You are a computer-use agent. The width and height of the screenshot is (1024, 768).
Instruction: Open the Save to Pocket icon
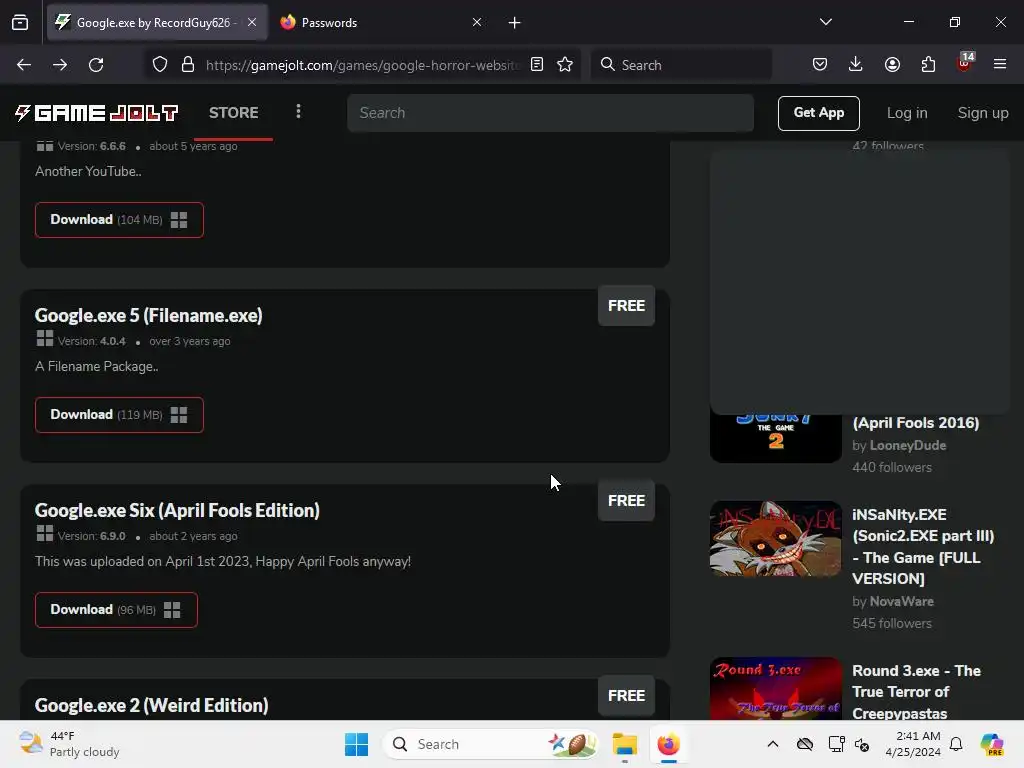(x=820, y=65)
